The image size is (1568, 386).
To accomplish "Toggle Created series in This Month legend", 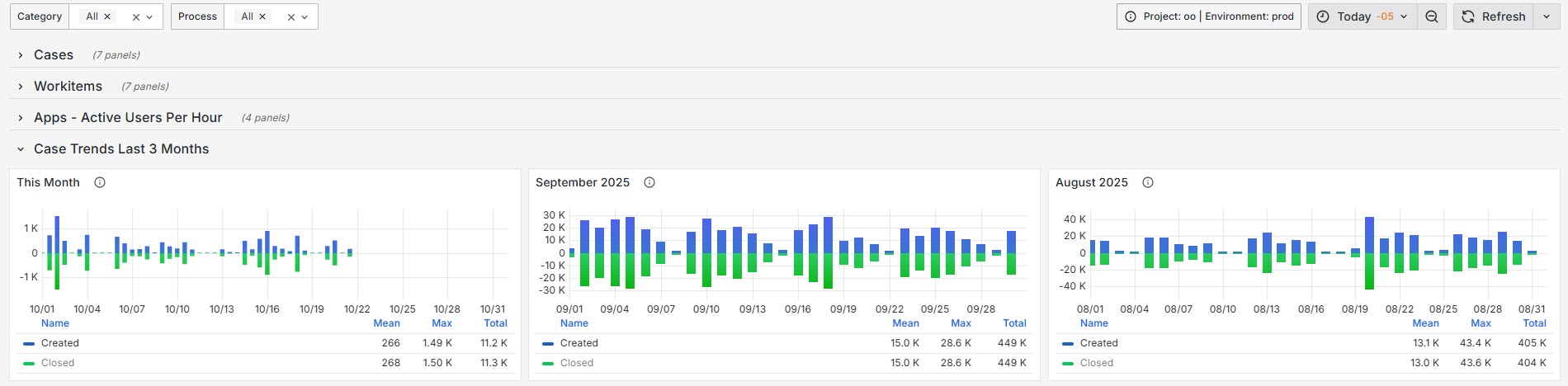I will (x=60, y=343).
